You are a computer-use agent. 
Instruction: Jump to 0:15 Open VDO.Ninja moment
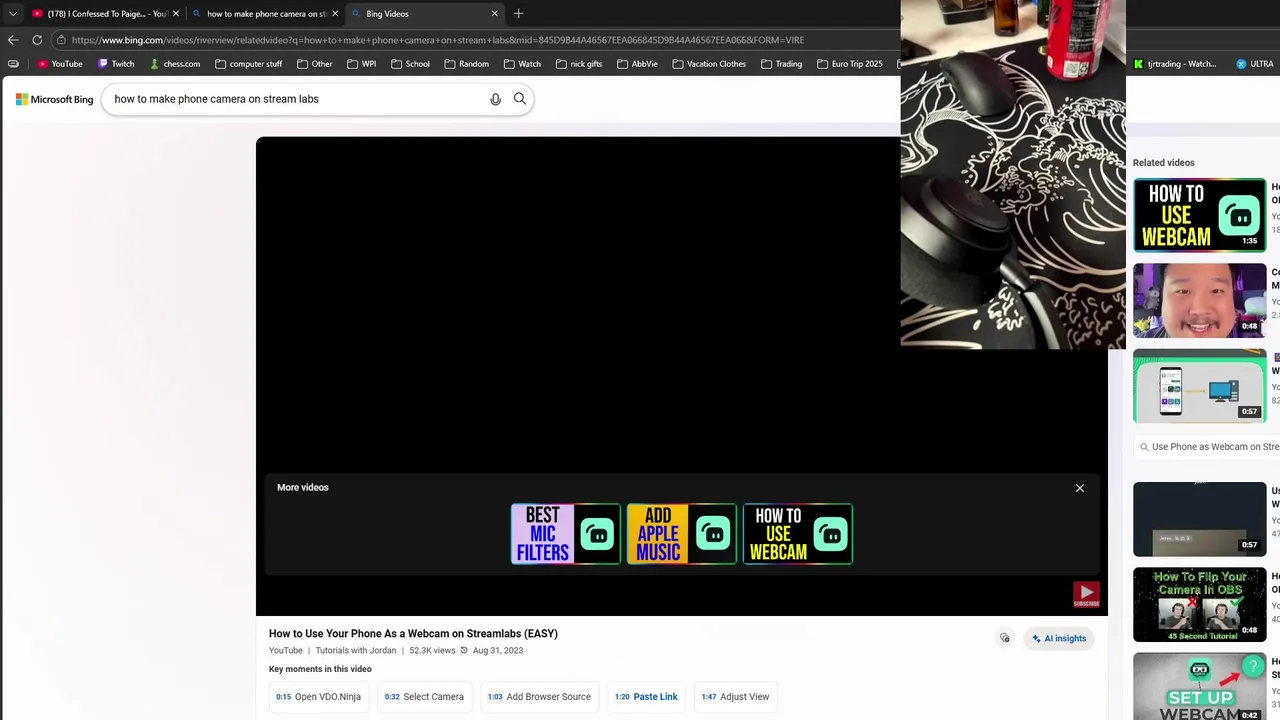click(319, 697)
